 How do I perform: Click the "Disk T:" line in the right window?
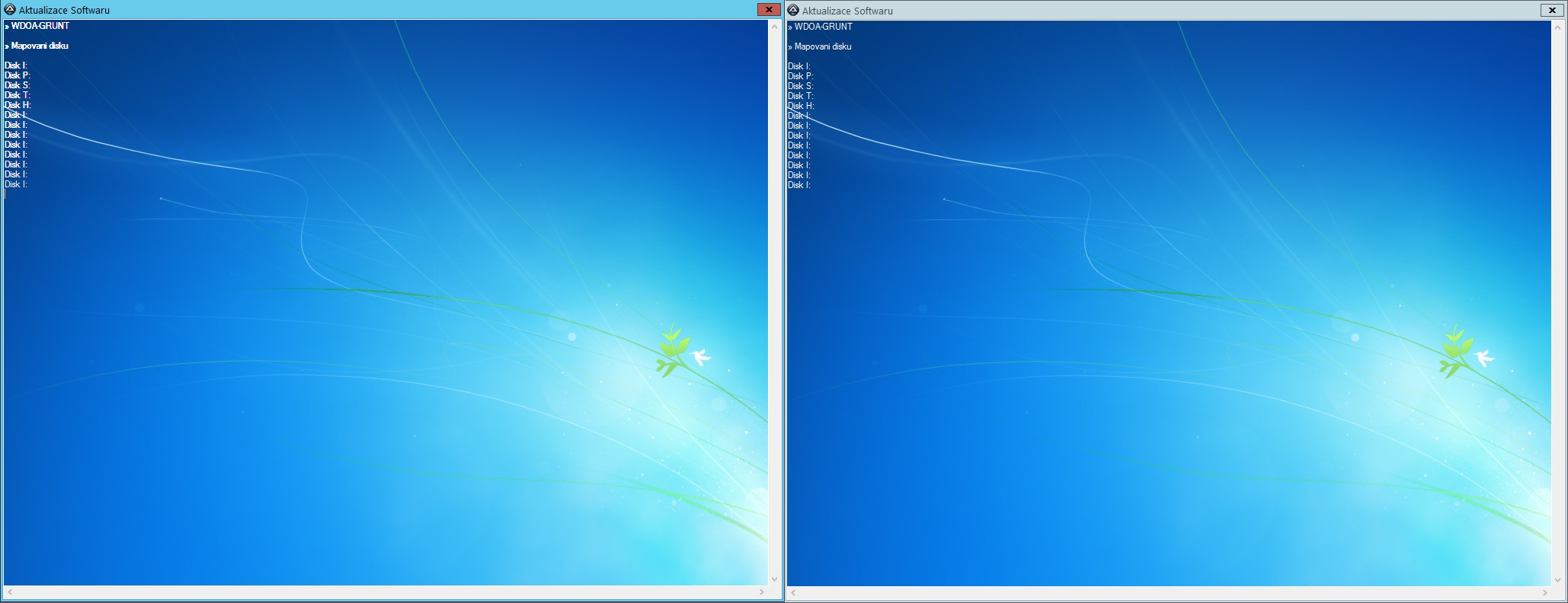pyautogui.click(x=800, y=96)
